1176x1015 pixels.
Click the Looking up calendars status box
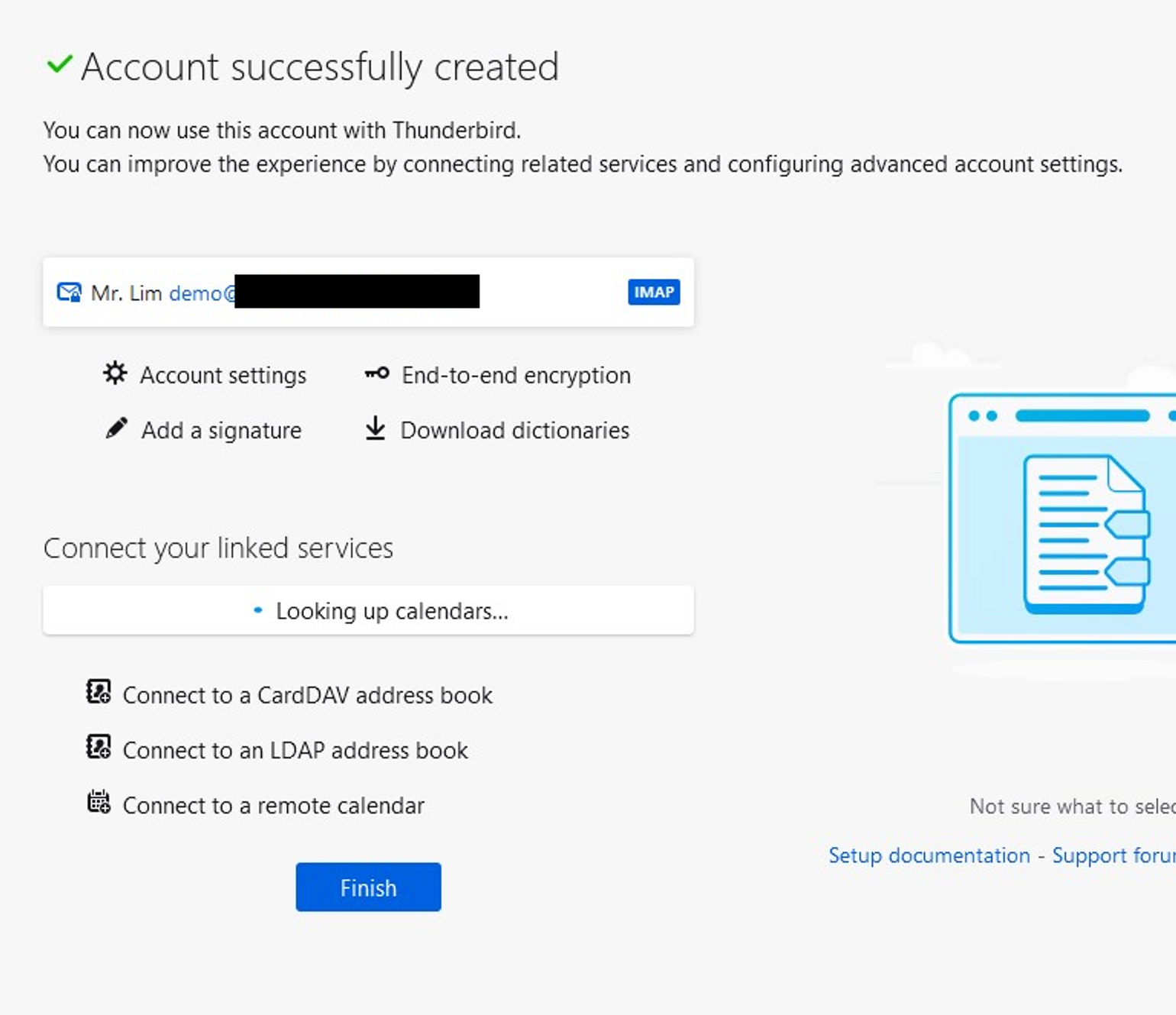tap(368, 610)
